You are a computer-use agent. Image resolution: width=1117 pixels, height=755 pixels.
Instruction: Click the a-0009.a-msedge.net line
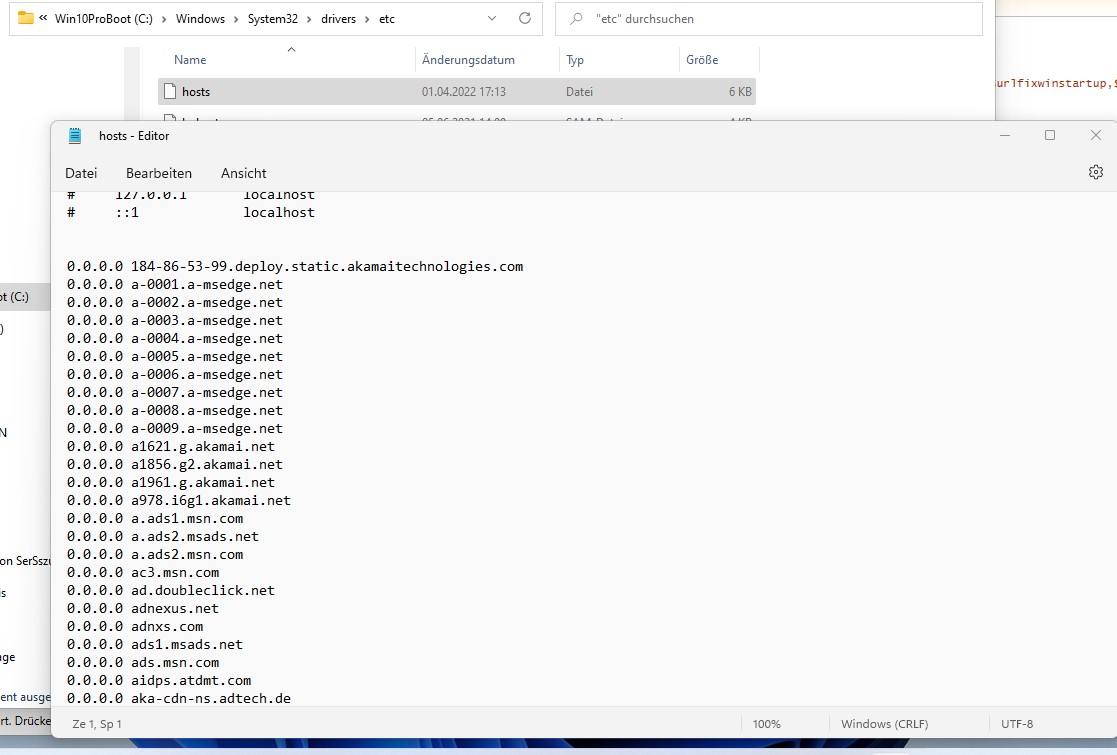pos(175,428)
